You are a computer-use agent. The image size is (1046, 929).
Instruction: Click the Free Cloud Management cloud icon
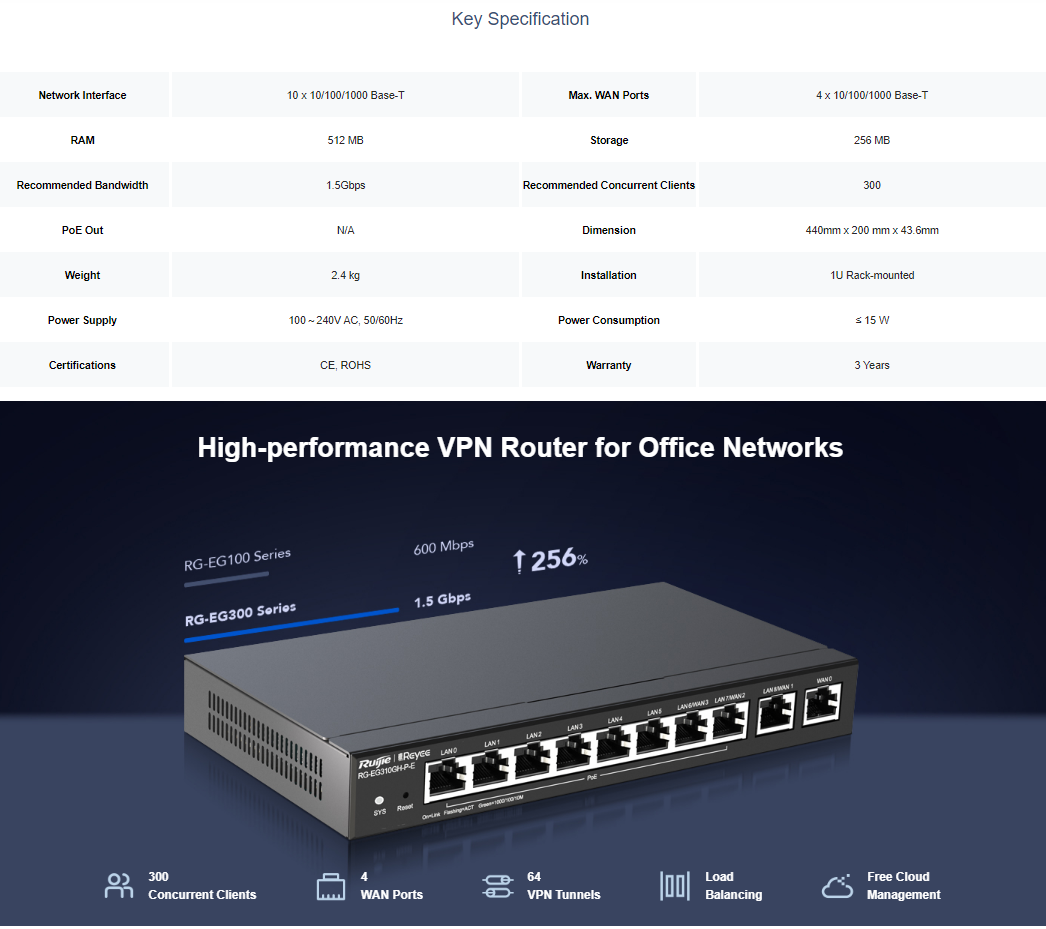point(837,886)
